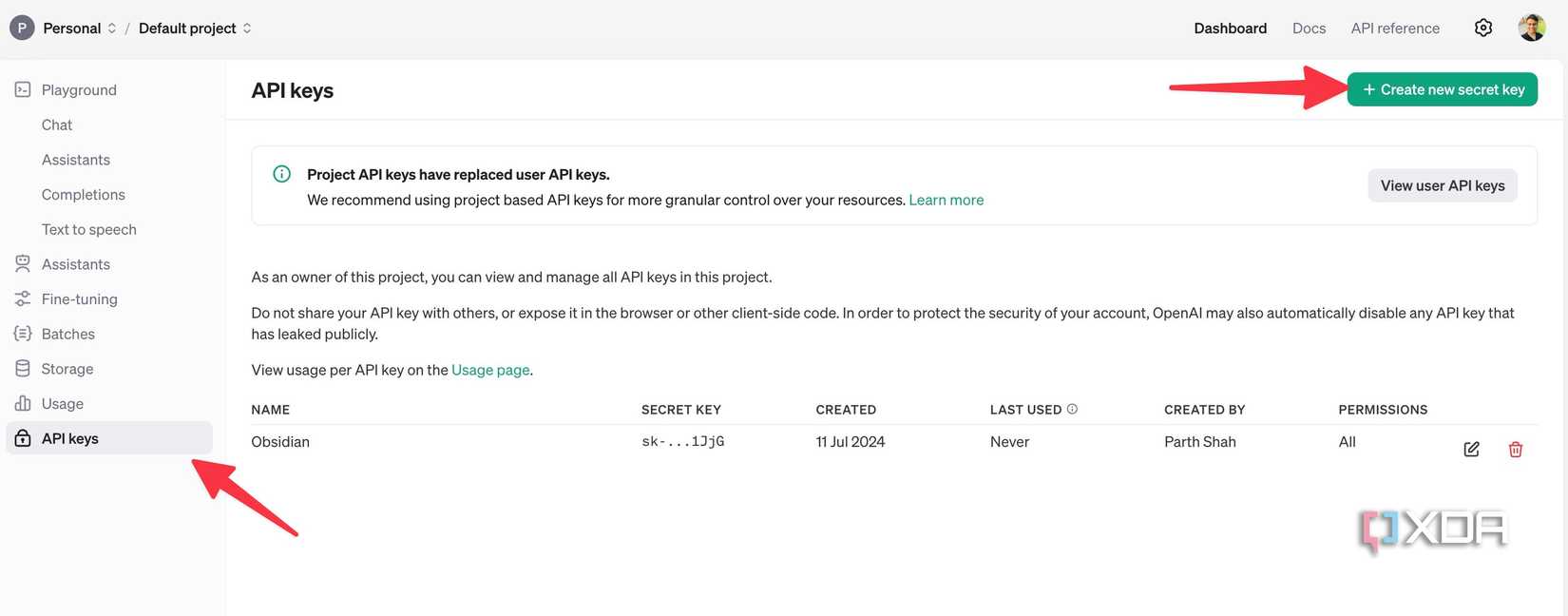Open Fine-tuning in the sidebar
The height and width of the screenshot is (616, 1568).
(x=80, y=298)
